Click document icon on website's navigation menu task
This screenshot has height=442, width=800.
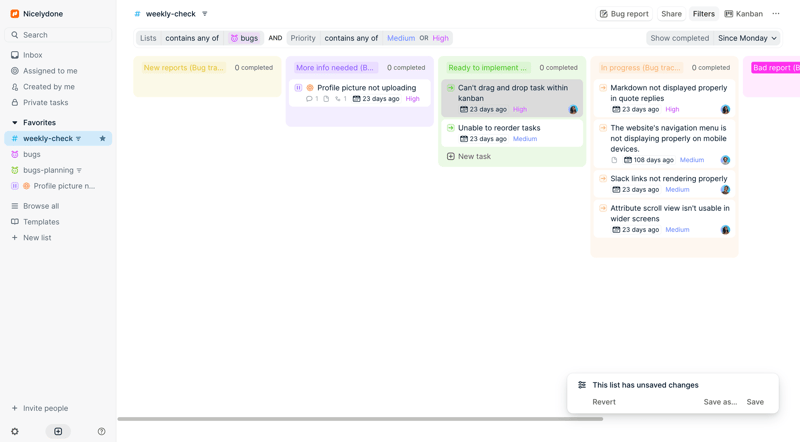pyautogui.click(x=614, y=160)
